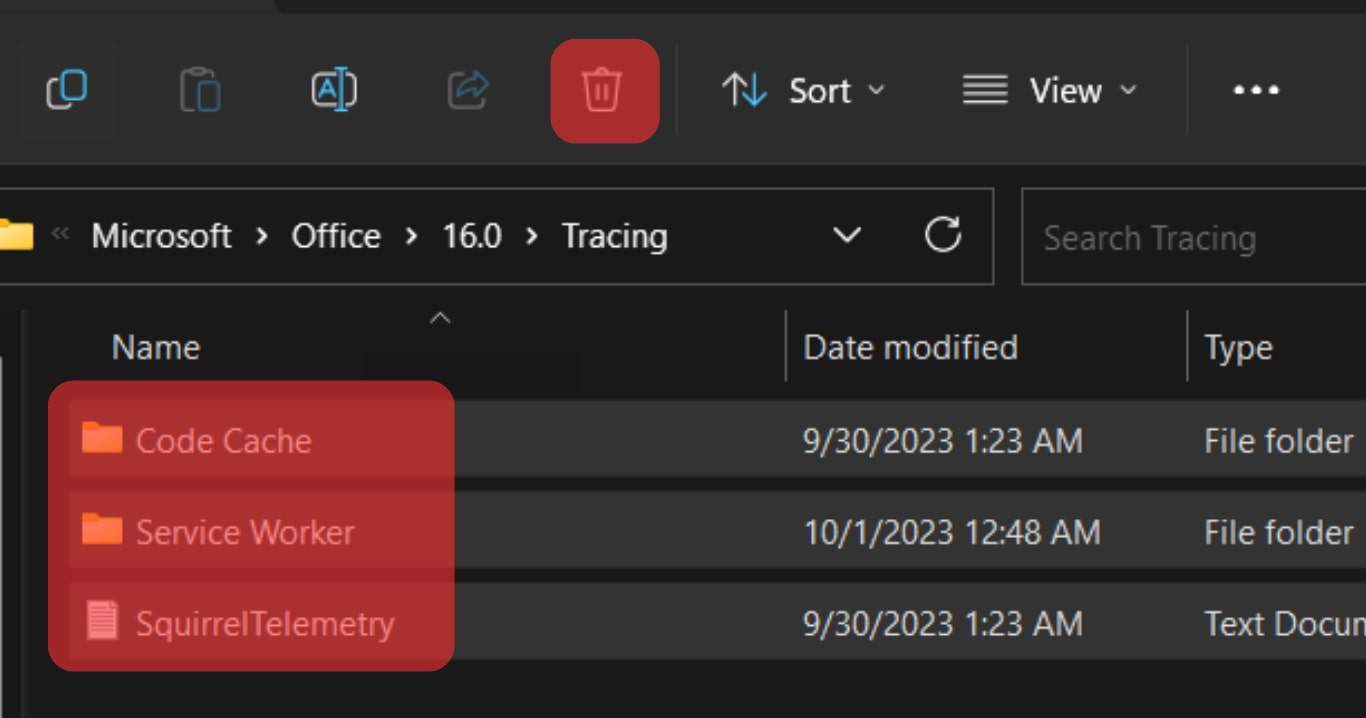
Task: Click the address bar folder icon
Action: [x=14, y=236]
